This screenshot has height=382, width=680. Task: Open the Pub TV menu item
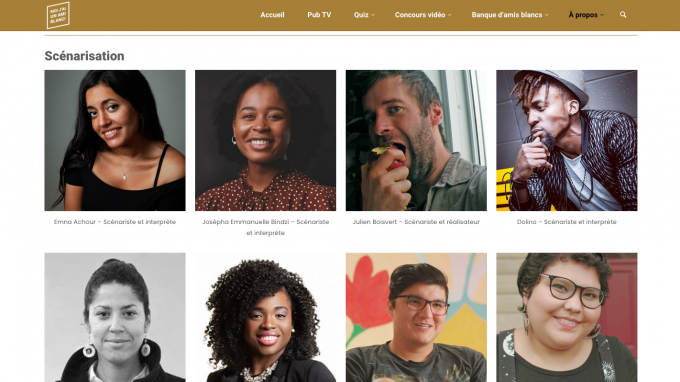pyautogui.click(x=319, y=15)
